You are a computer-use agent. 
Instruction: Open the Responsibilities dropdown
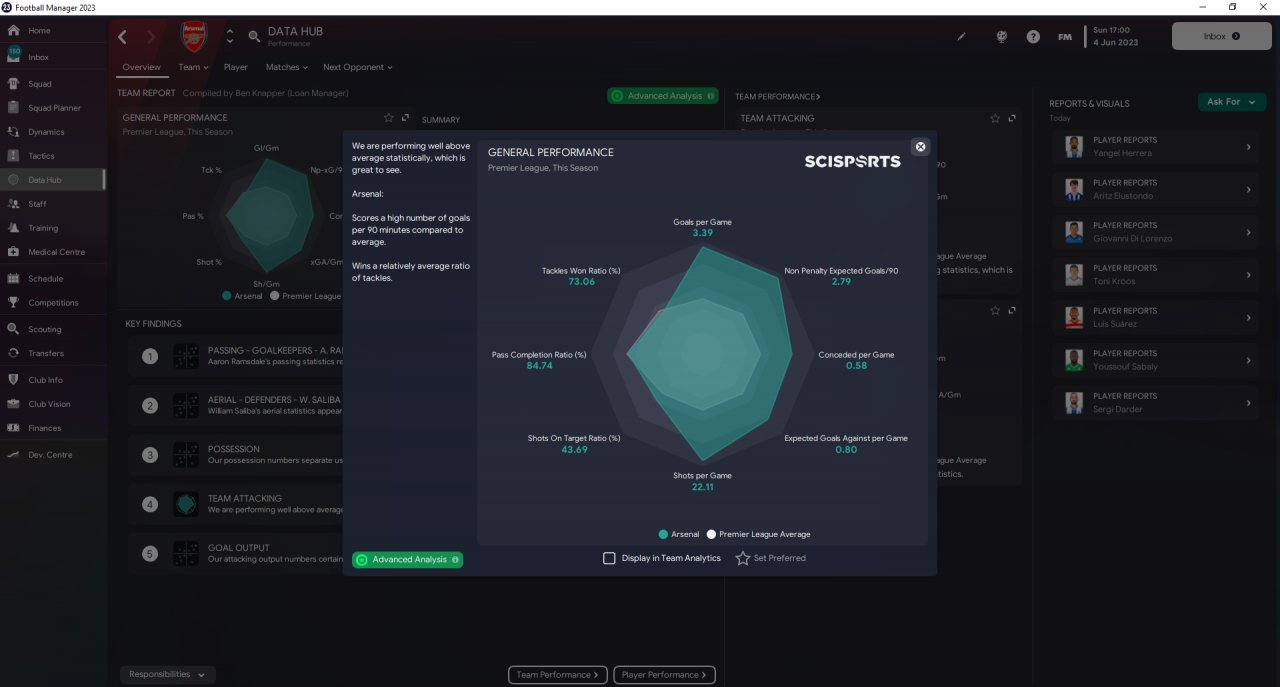pyautogui.click(x=167, y=675)
